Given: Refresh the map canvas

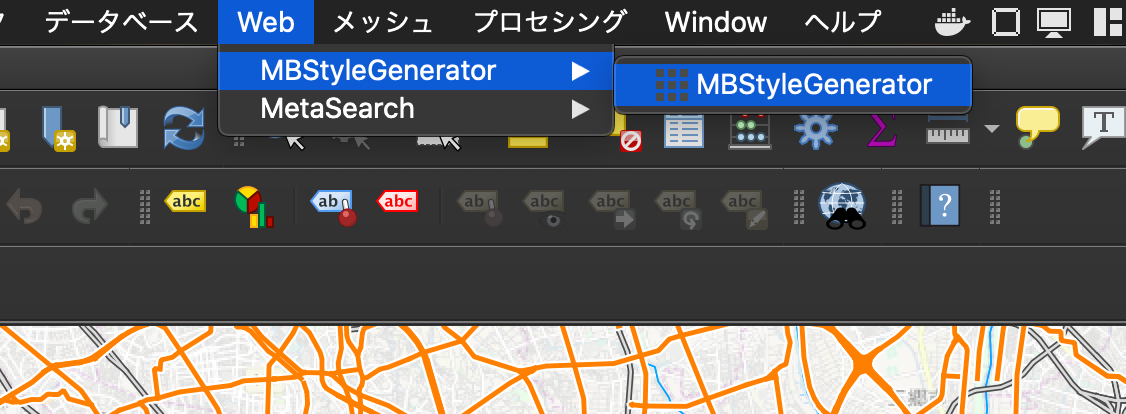Looking at the screenshot, I should click(185, 128).
